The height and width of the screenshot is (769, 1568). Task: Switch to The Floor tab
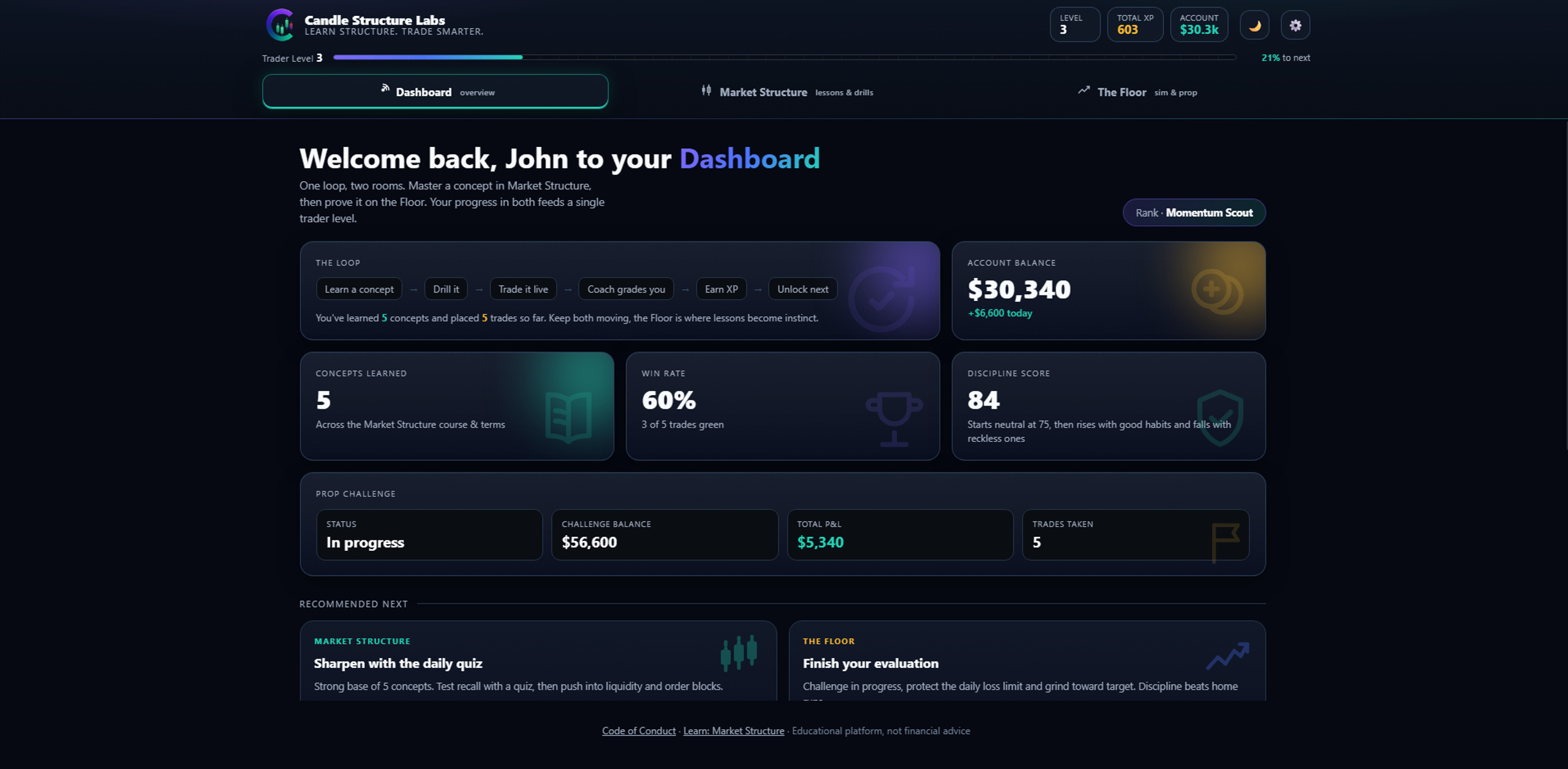click(1137, 92)
